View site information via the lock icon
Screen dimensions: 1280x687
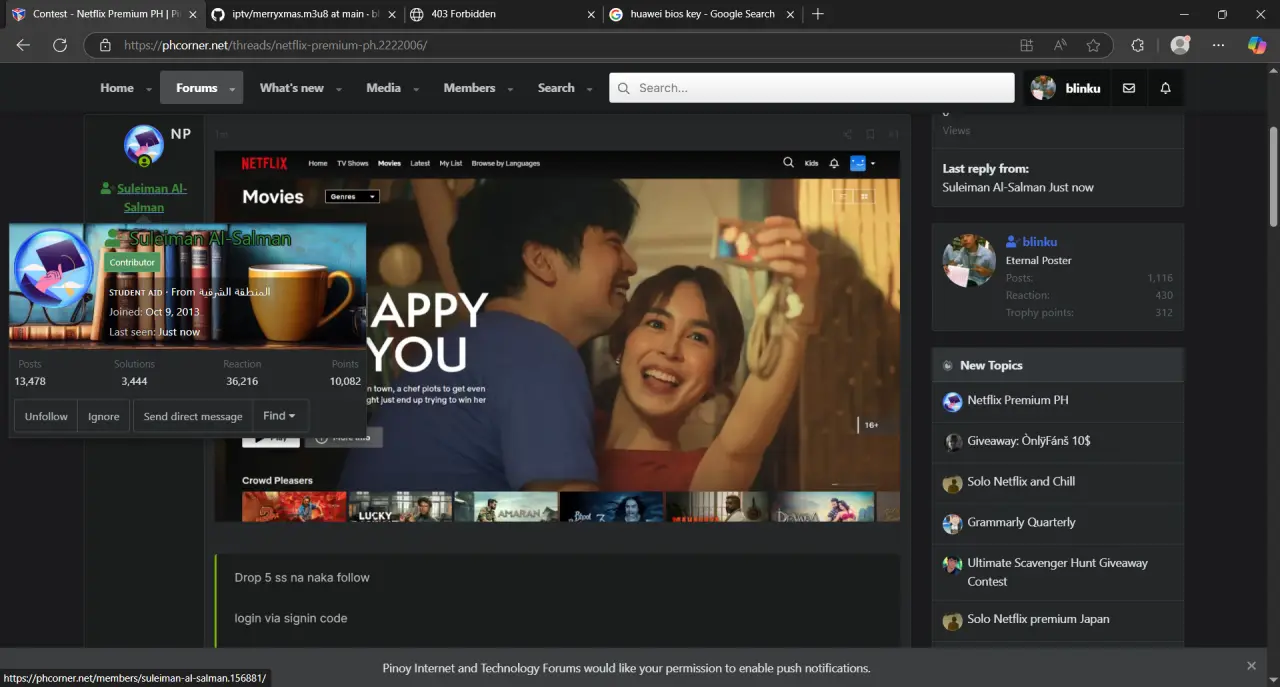coord(105,45)
